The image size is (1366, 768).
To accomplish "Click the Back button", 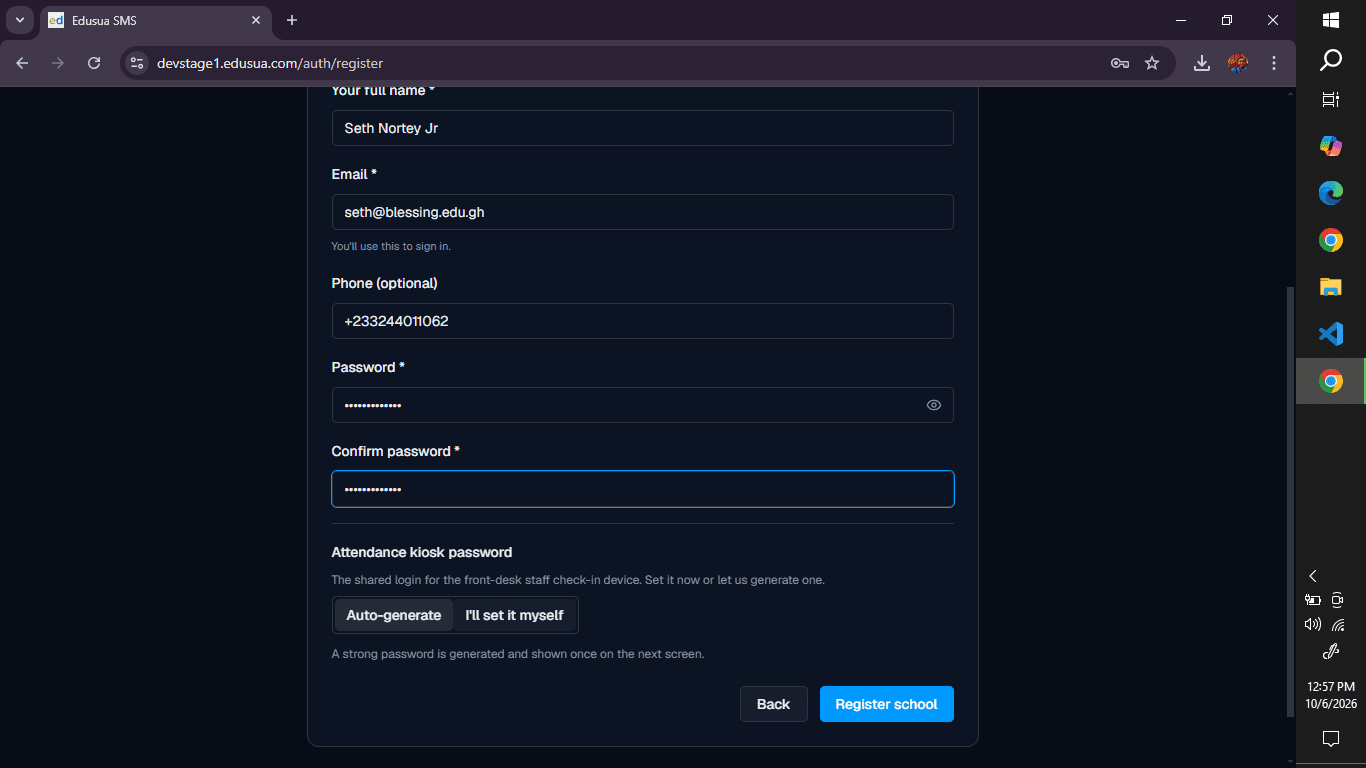I will click(773, 704).
